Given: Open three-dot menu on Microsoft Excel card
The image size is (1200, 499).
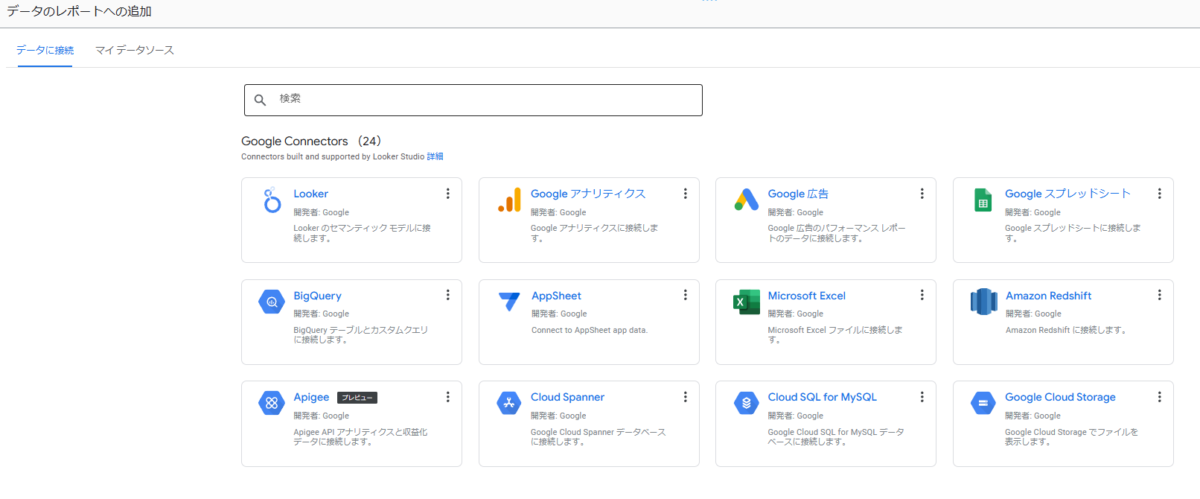Looking at the screenshot, I should [922, 295].
